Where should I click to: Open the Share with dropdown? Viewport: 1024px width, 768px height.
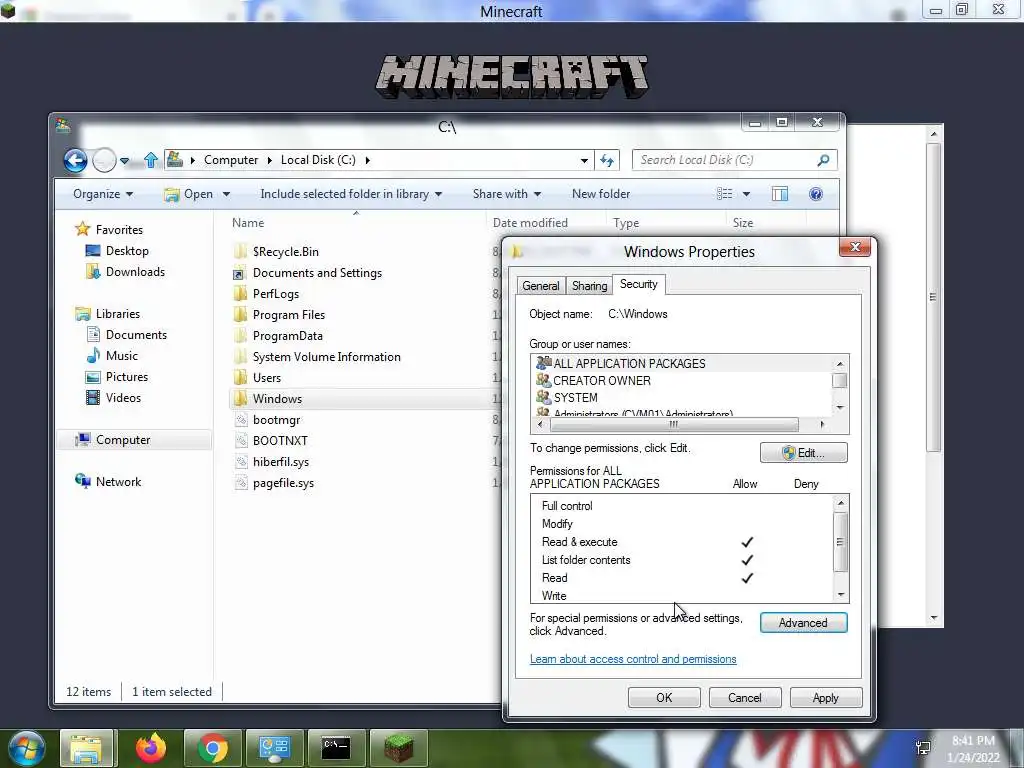[x=507, y=194]
